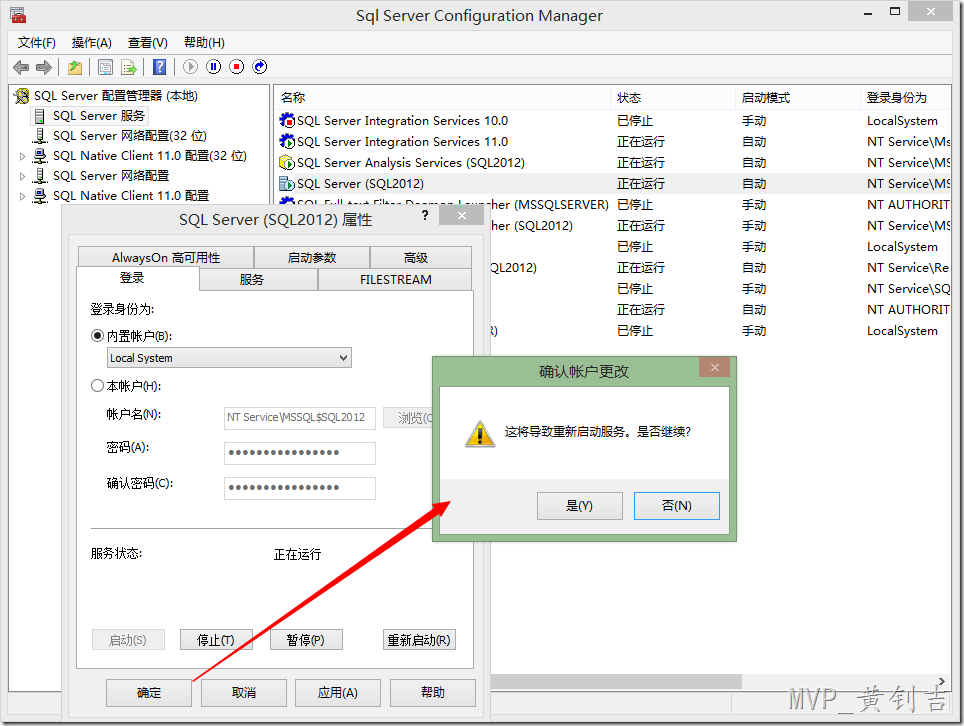
Task: Click the SQL Server Analysis Services icon
Action: point(287,162)
